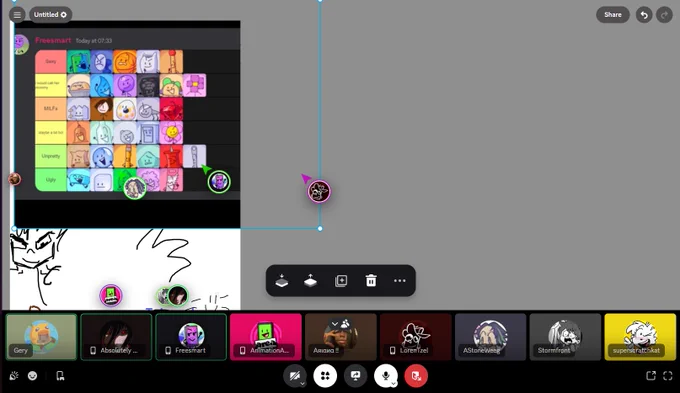Select AStoneWeeg's participant tile
Image resolution: width=680 pixels, height=393 pixels.
pos(490,337)
